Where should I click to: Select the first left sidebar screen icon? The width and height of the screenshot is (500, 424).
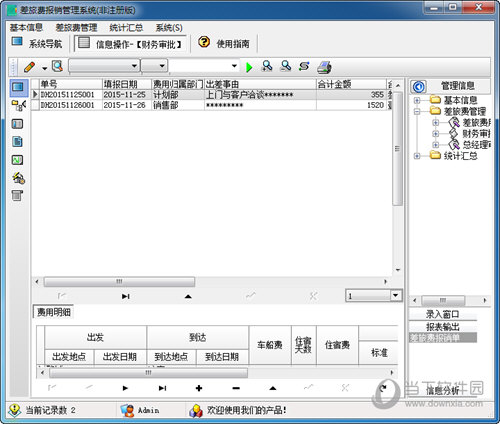(18, 87)
